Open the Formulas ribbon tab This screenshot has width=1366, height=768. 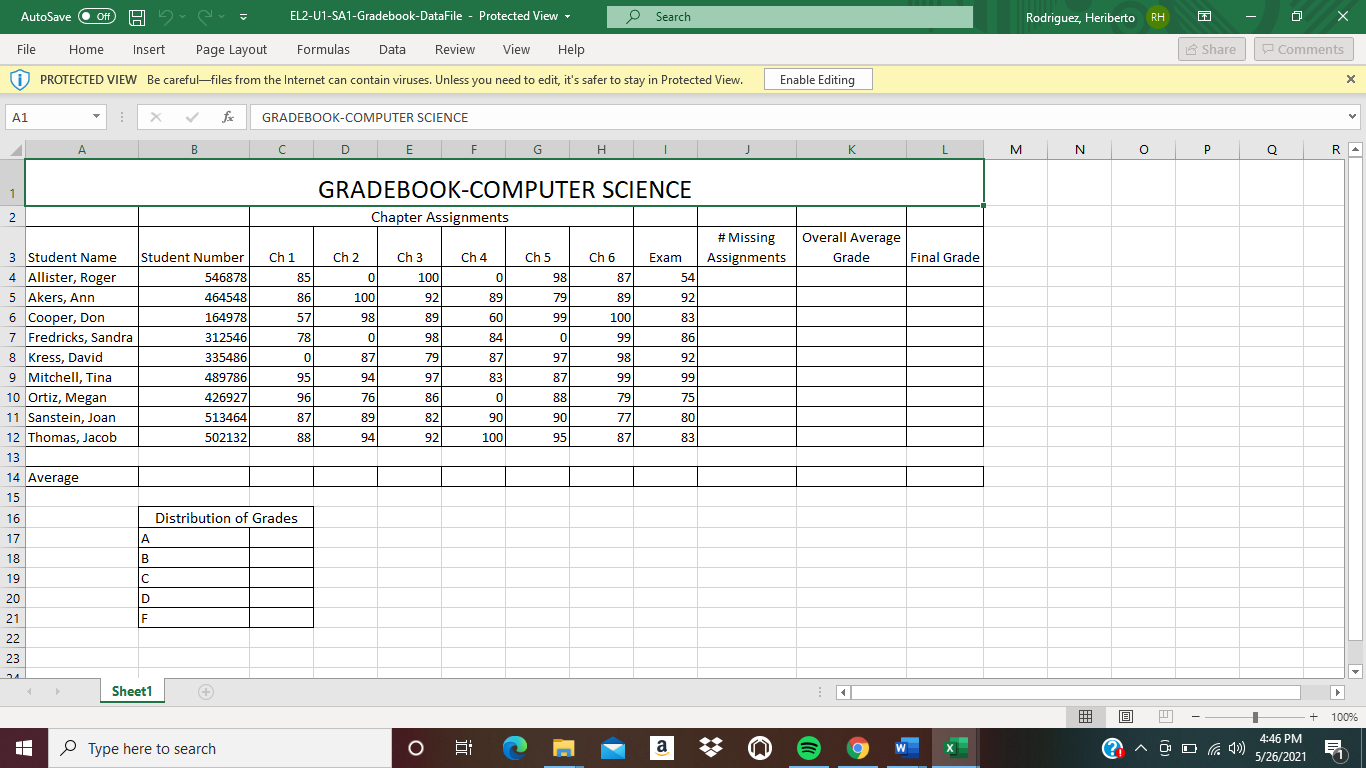tap(323, 49)
